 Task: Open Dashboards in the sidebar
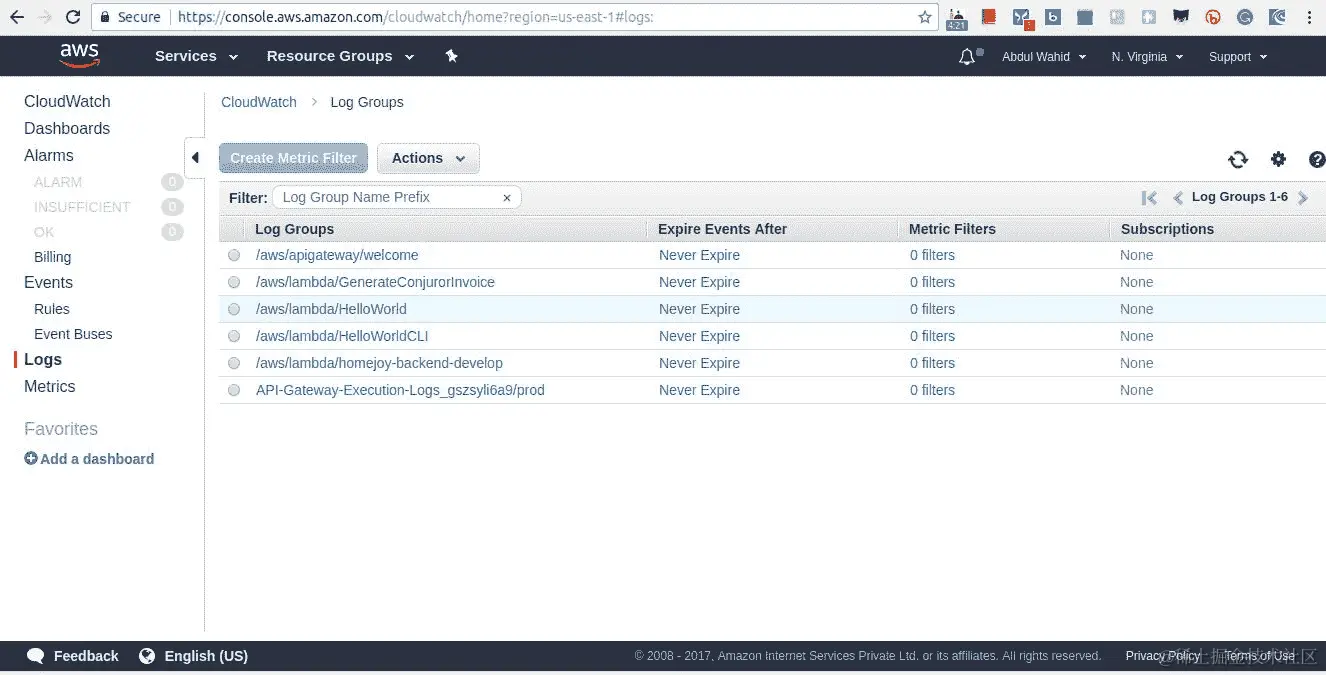(x=67, y=128)
